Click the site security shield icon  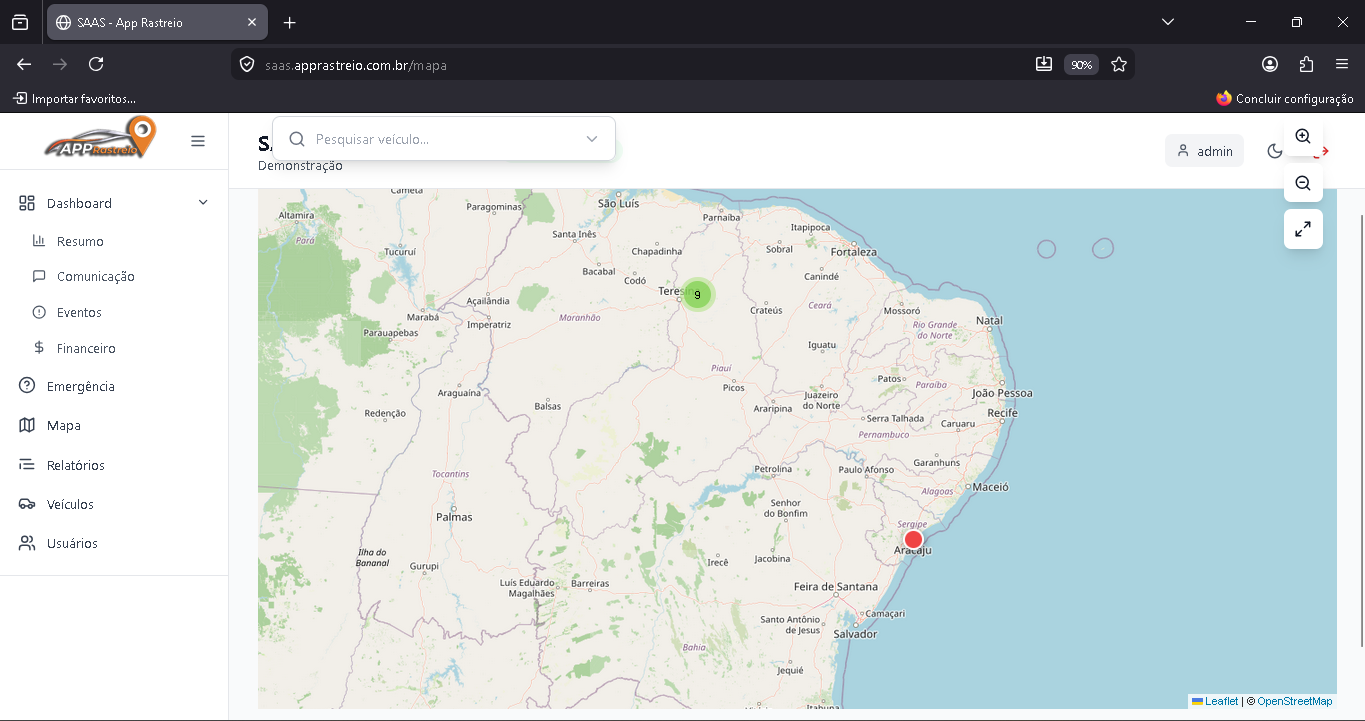coord(246,64)
